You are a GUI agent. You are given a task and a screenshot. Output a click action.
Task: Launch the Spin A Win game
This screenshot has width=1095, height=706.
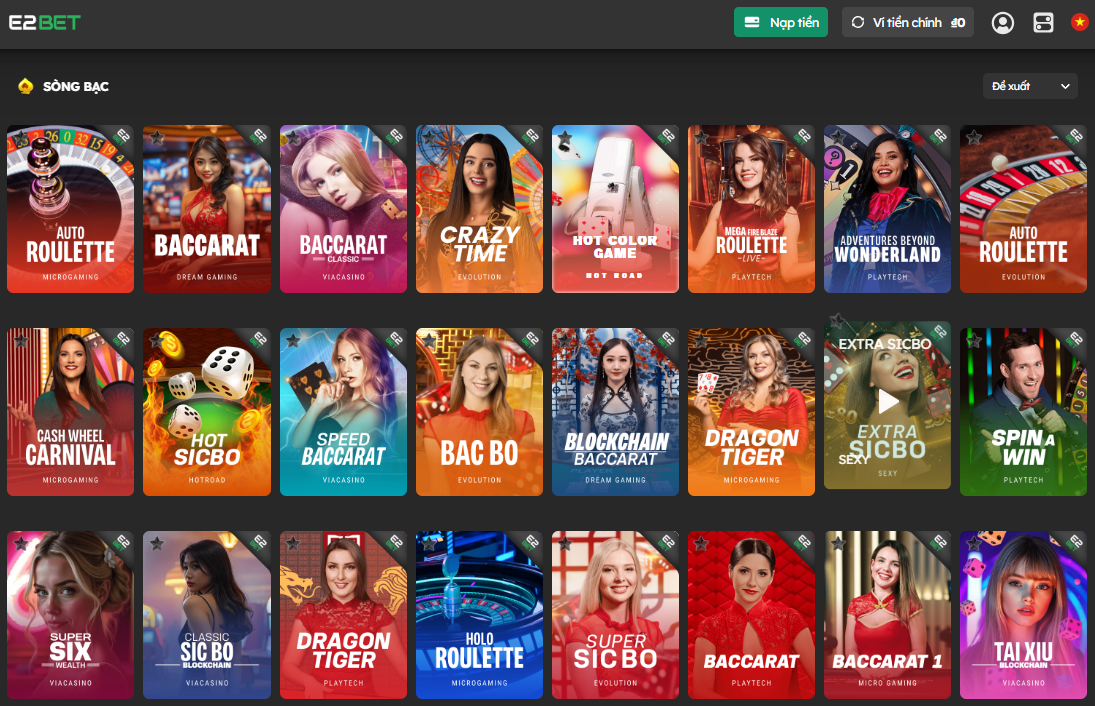click(1024, 412)
